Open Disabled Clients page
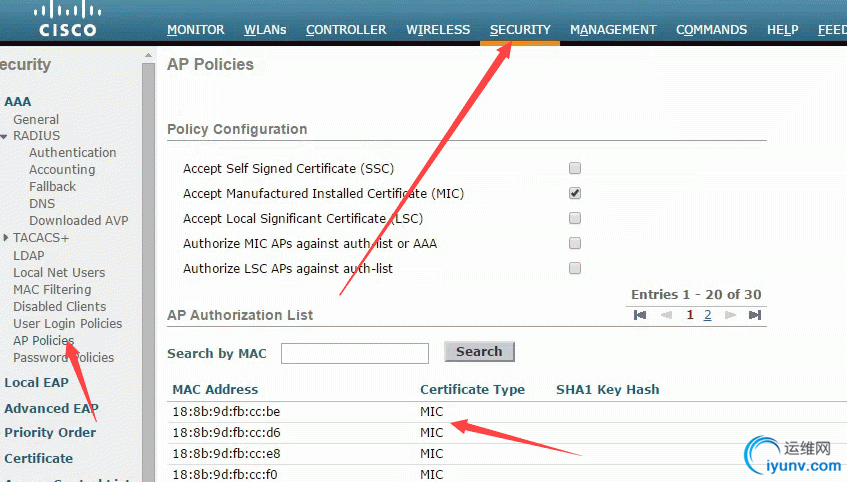This screenshot has width=847, height=482. 60,306
